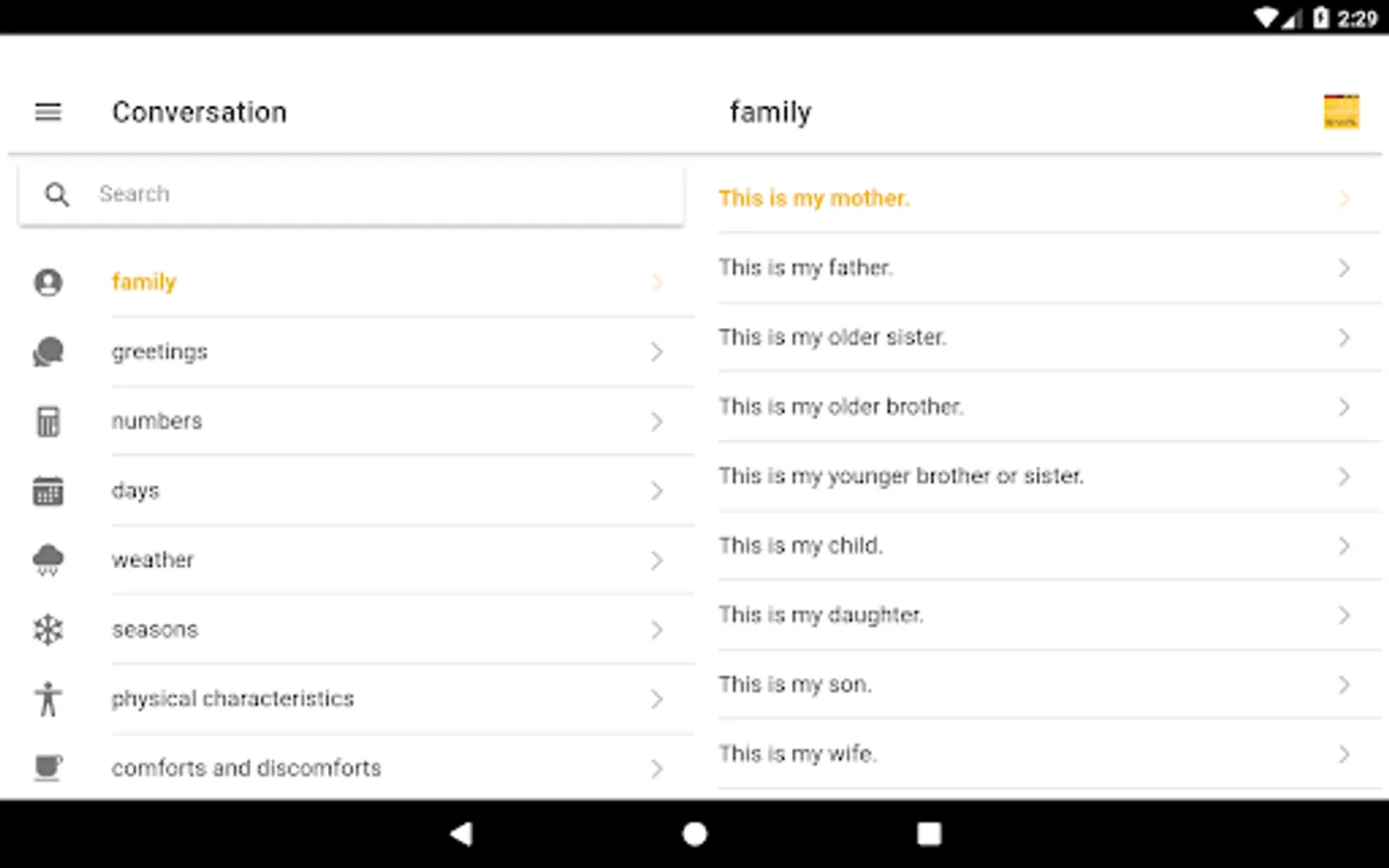Click the greetings speech bubble icon
1389x868 pixels.
click(48, 352)
